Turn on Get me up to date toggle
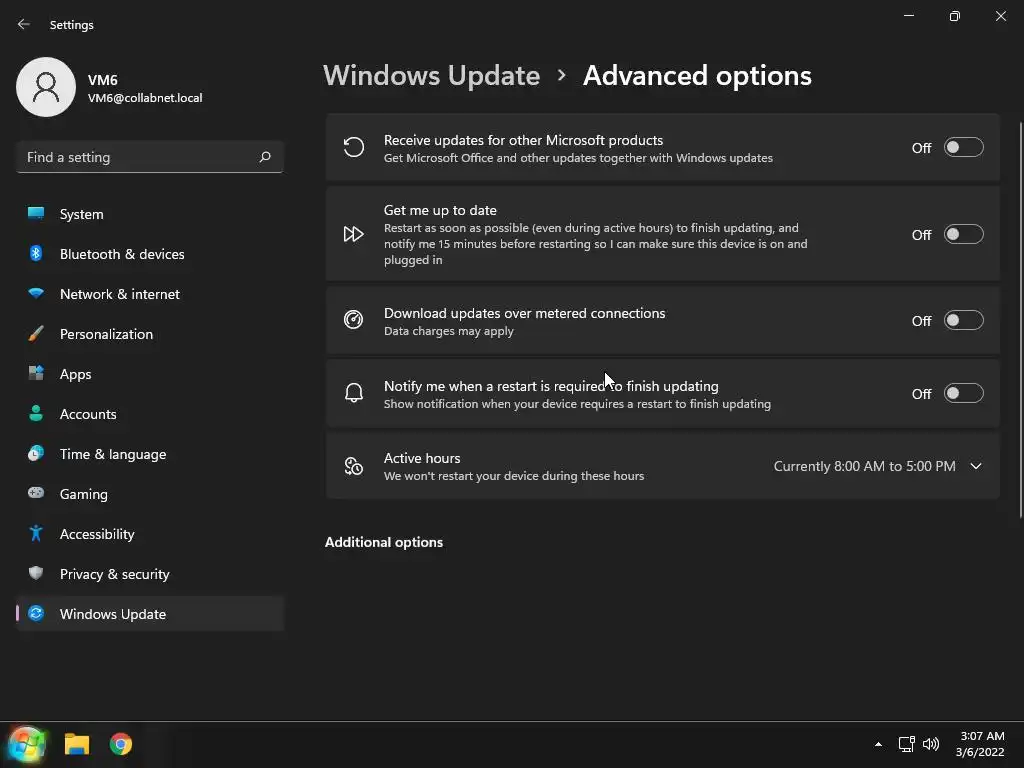Viewport: 1024px width, 768px height. [x=963, y=234]
